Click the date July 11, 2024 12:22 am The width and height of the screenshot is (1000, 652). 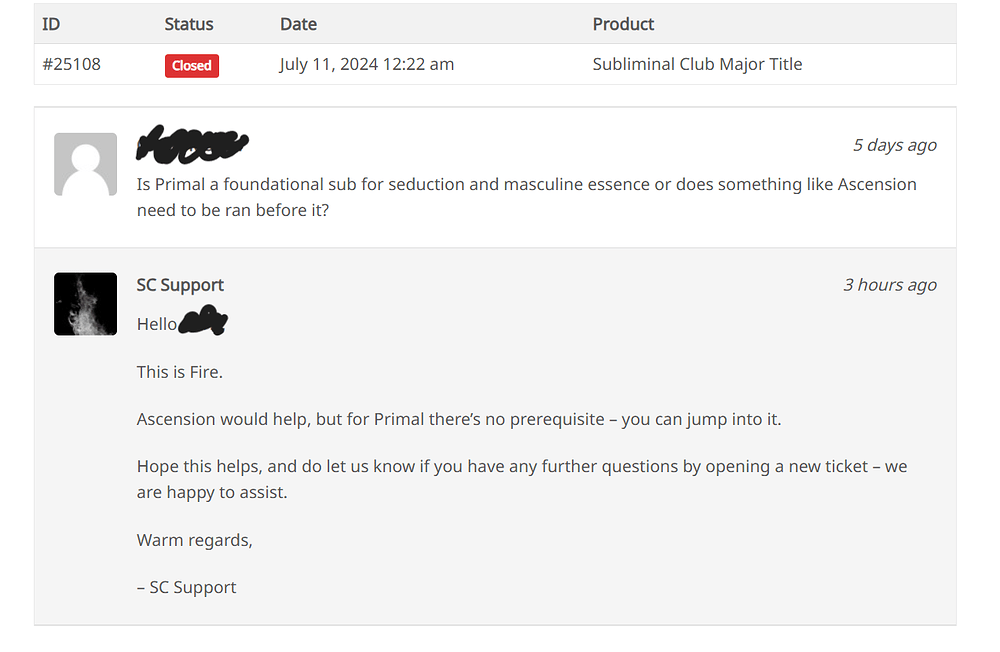367,64
